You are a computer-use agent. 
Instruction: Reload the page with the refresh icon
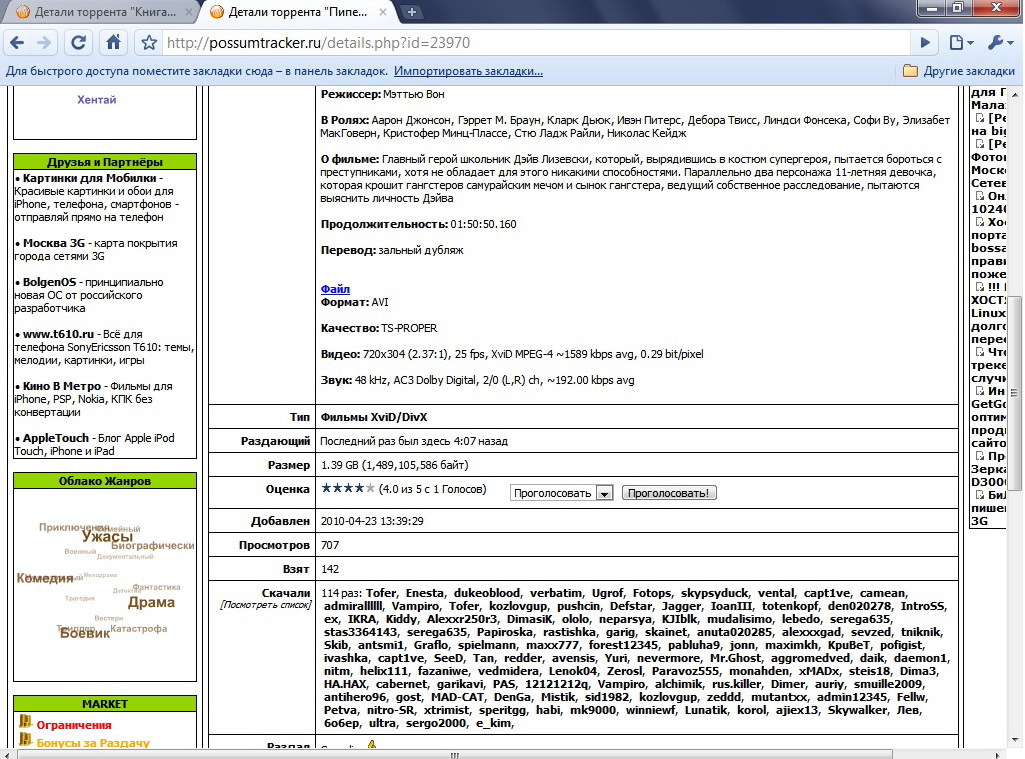pos(78,43)
